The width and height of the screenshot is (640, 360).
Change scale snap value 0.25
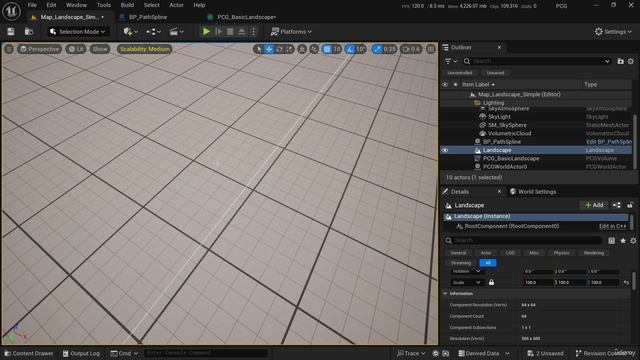pos(389,49)
